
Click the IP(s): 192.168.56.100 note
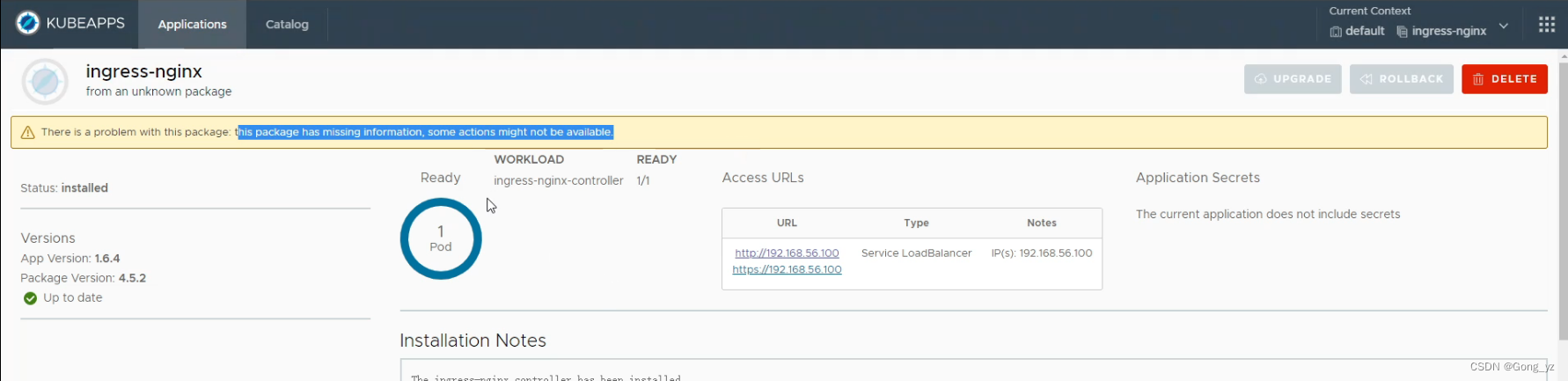point(1042,253)
